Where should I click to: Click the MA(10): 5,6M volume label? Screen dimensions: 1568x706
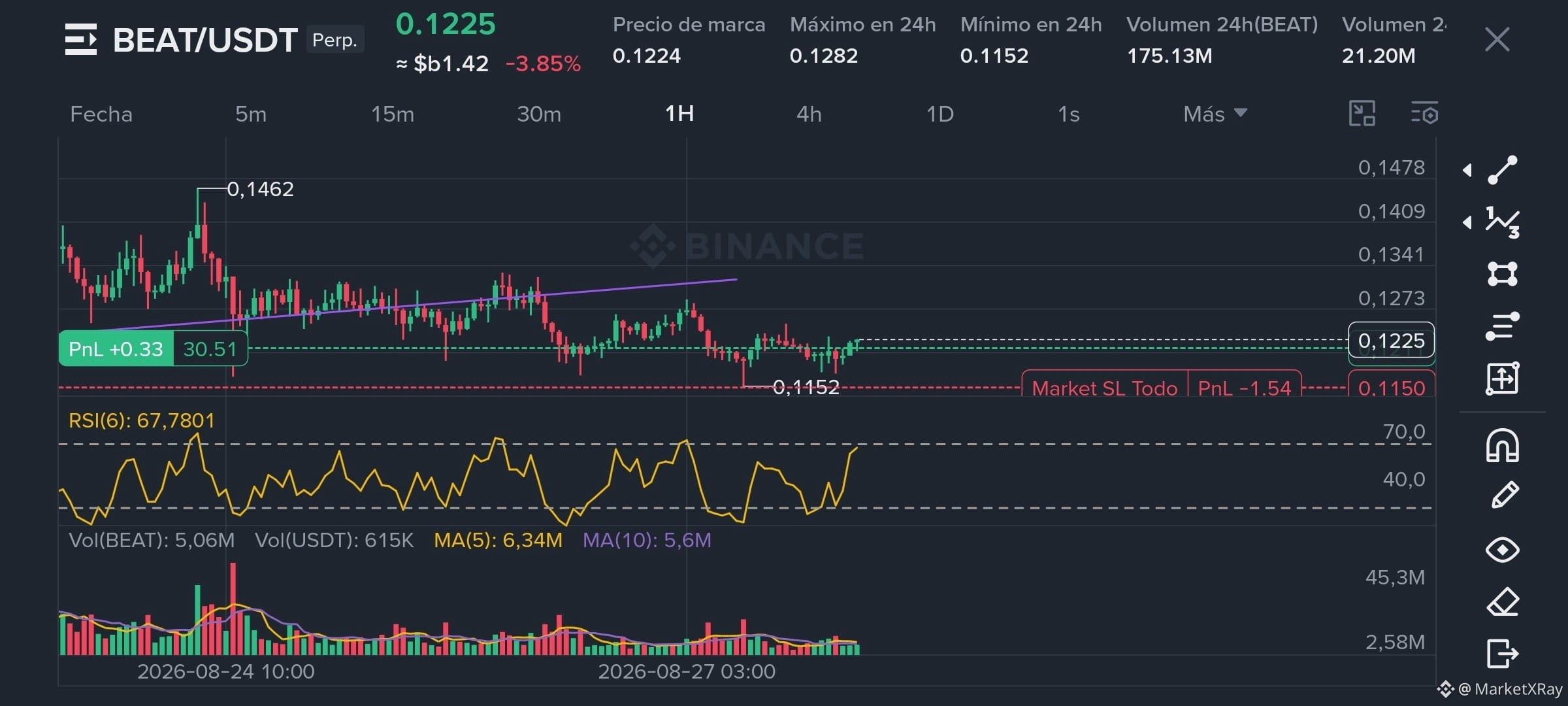coord(647,540)
